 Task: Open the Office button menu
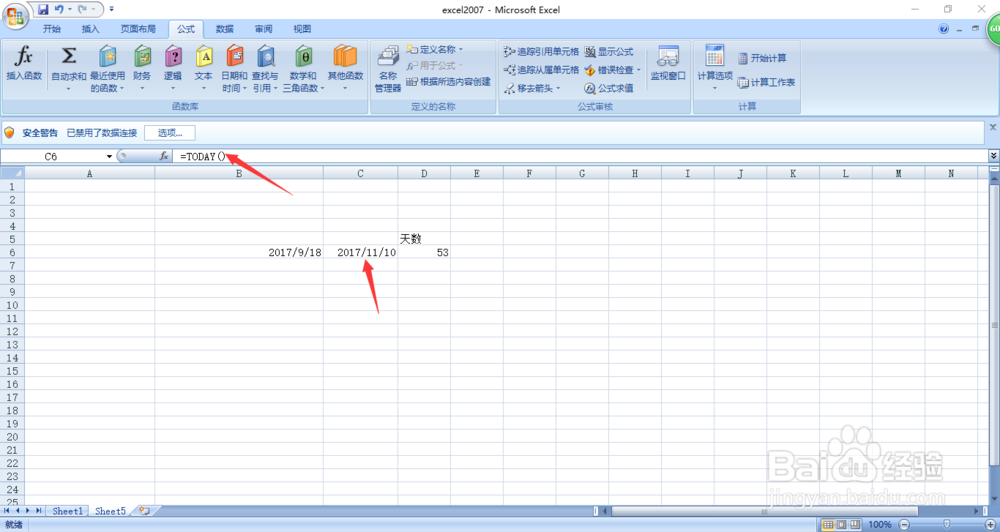tap(15, 15)
